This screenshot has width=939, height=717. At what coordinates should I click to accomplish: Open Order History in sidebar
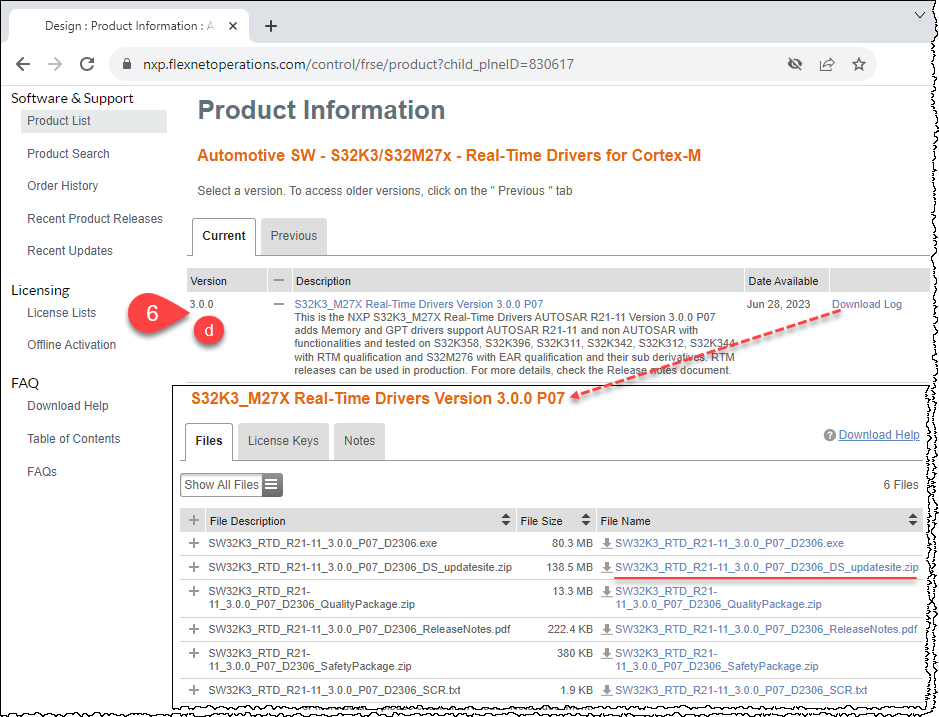pos(62,186)
